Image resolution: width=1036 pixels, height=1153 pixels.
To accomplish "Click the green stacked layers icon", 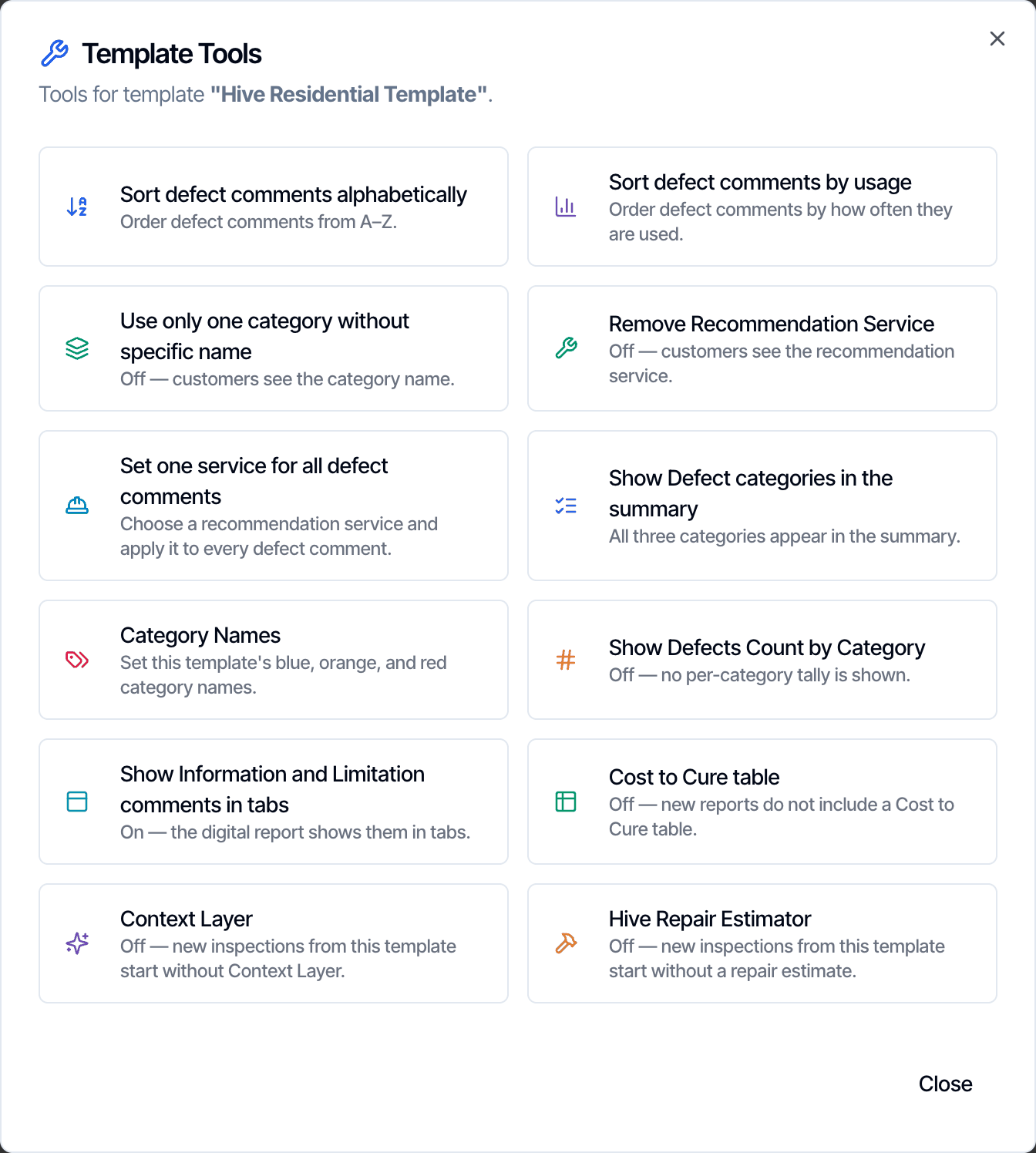I will click(77, 348).
